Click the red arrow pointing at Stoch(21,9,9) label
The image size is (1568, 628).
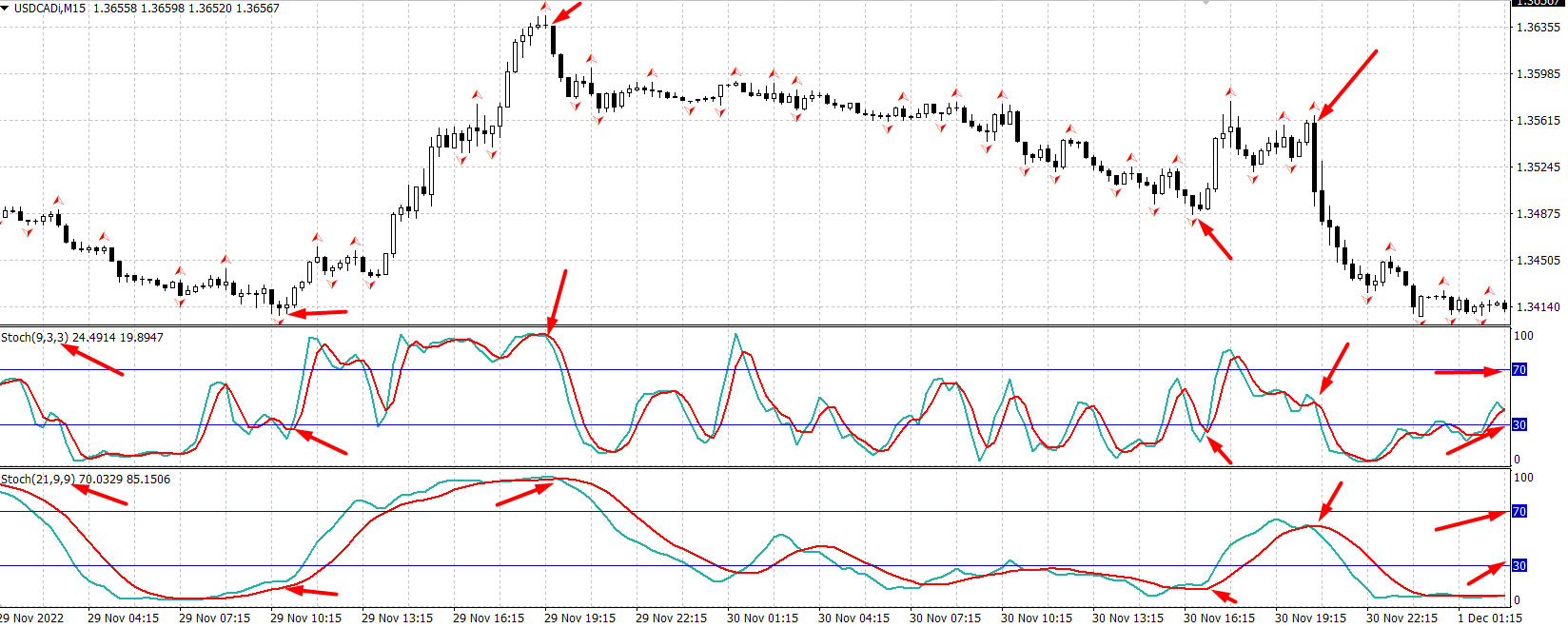tap(100, 495)
